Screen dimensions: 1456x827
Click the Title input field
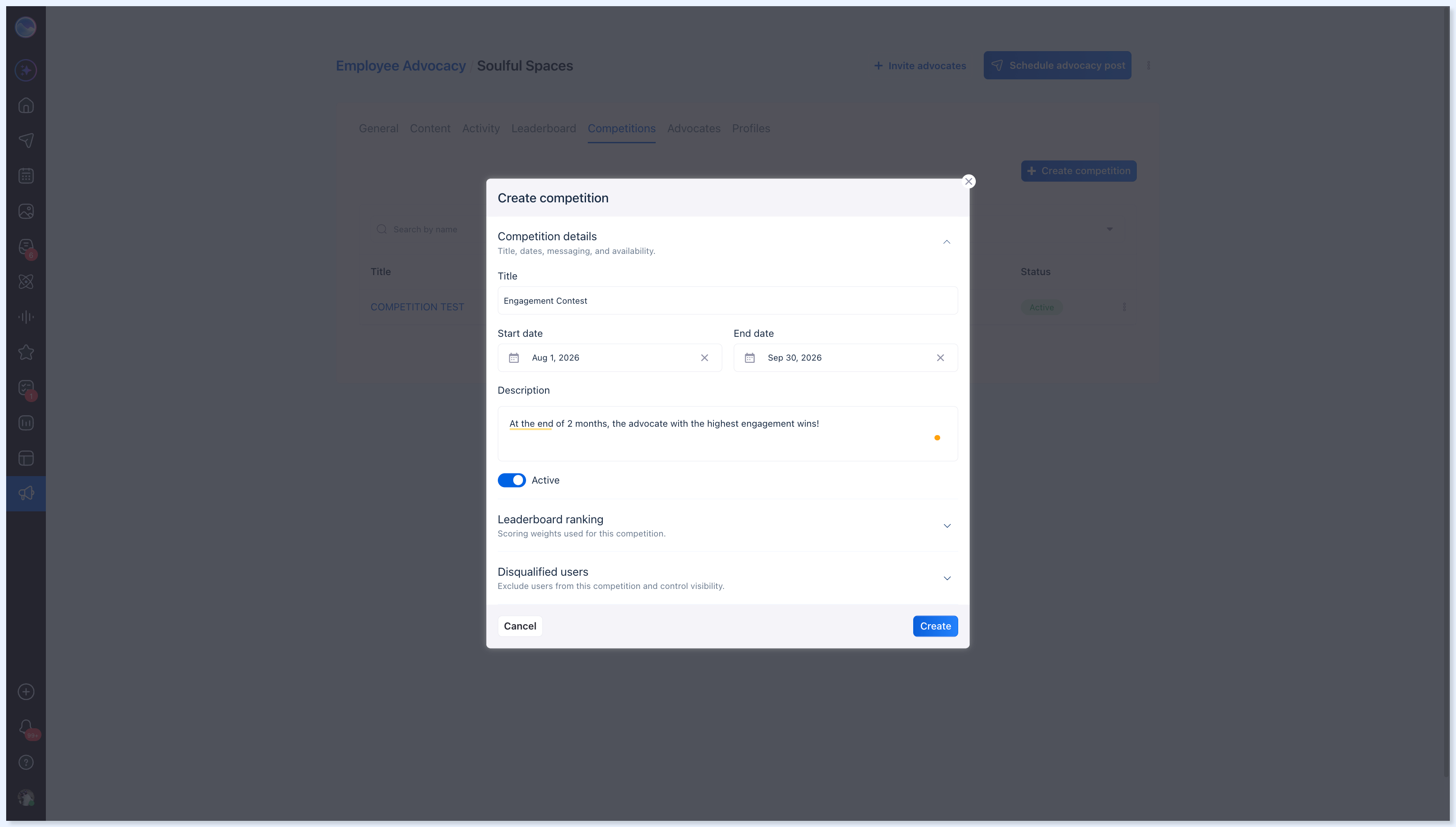[727, 301]
